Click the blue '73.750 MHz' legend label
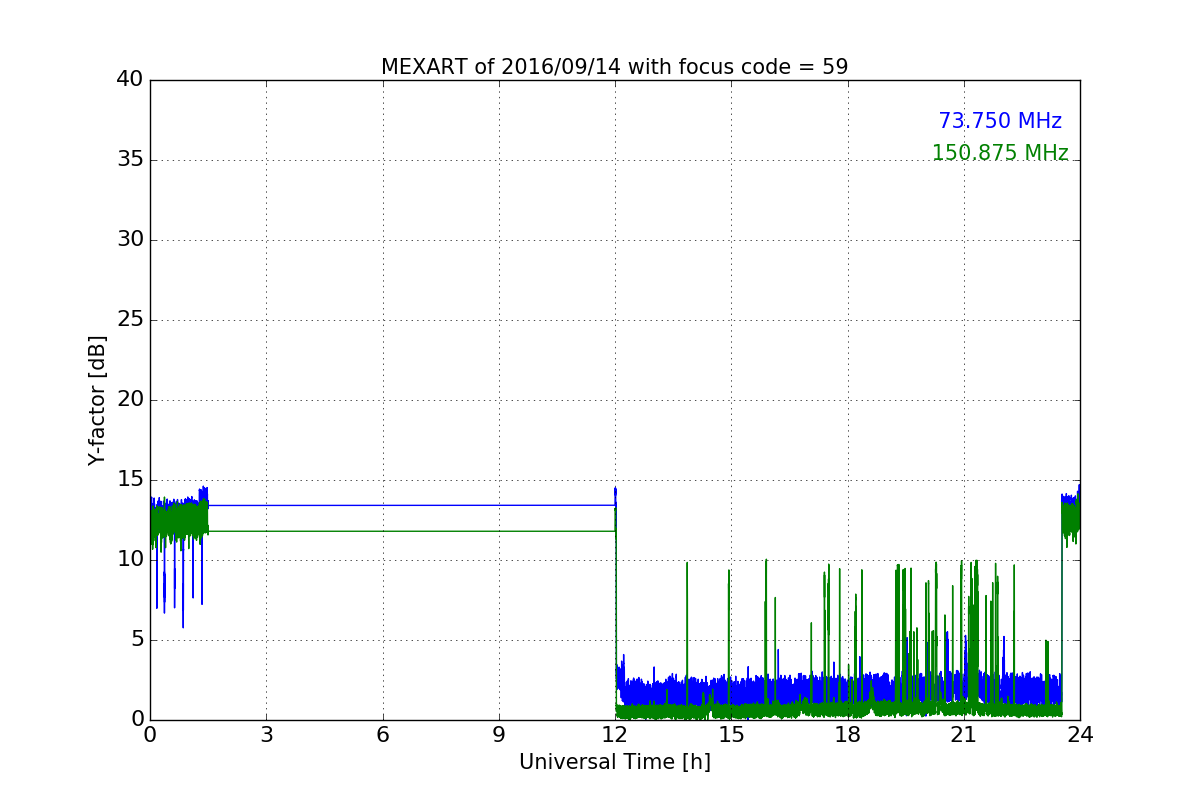Image resolution: width=1200 pixels, height=800 pixels. pos(1000,121)
